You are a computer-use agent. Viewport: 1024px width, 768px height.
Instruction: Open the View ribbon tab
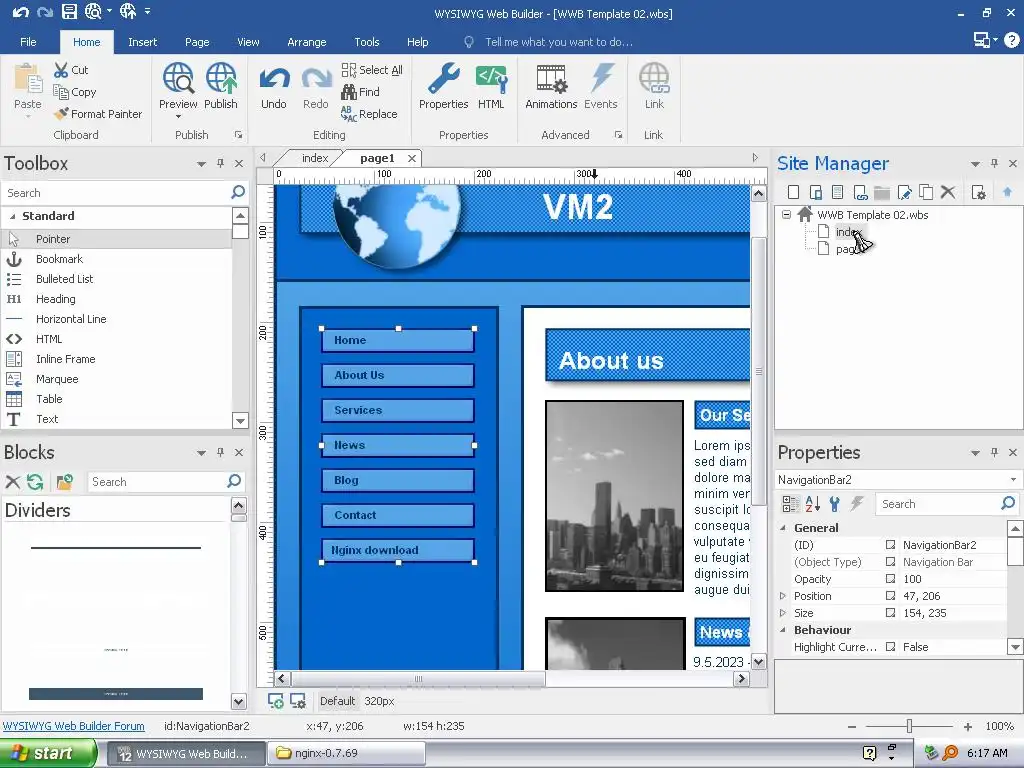pos(248,42)
